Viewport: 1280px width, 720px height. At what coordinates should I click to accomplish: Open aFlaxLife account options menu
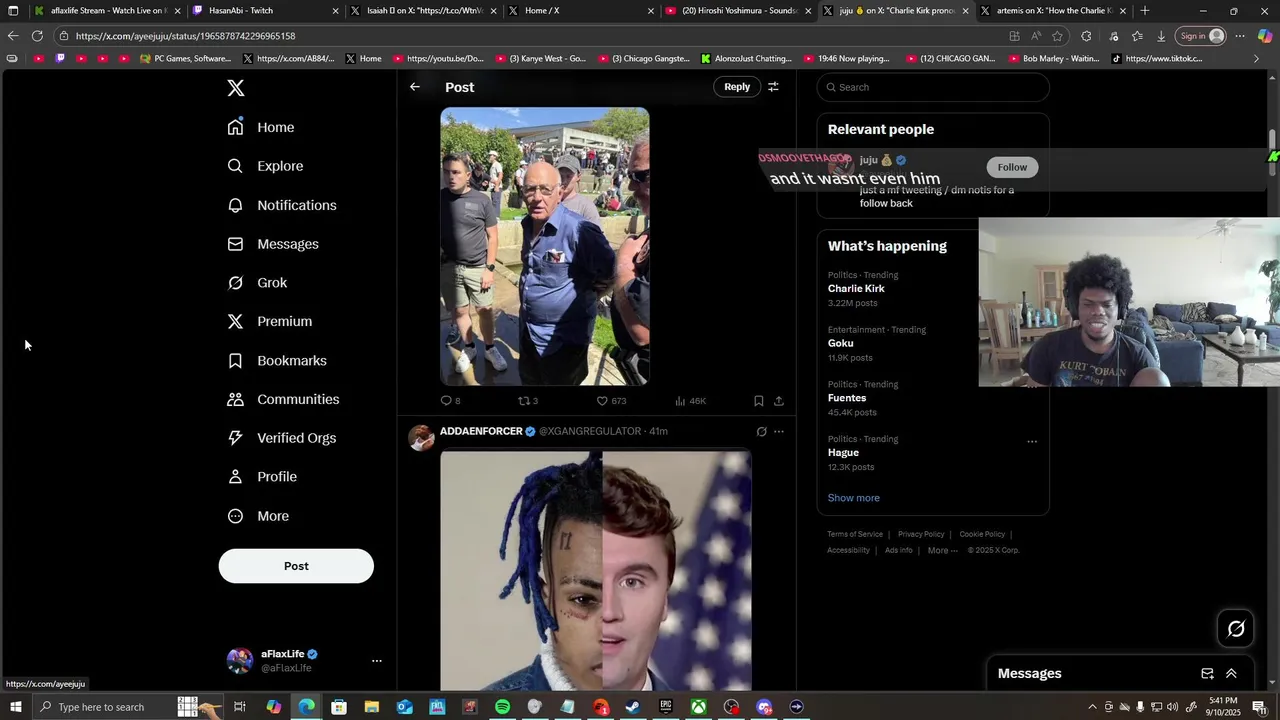[377, 661]
